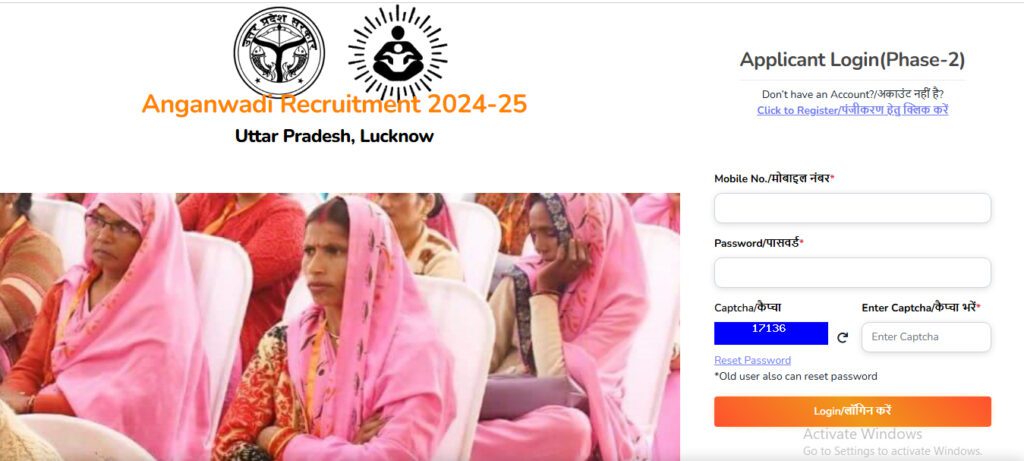
Task: Open the Reset Password link
Action: coord(752,360)
